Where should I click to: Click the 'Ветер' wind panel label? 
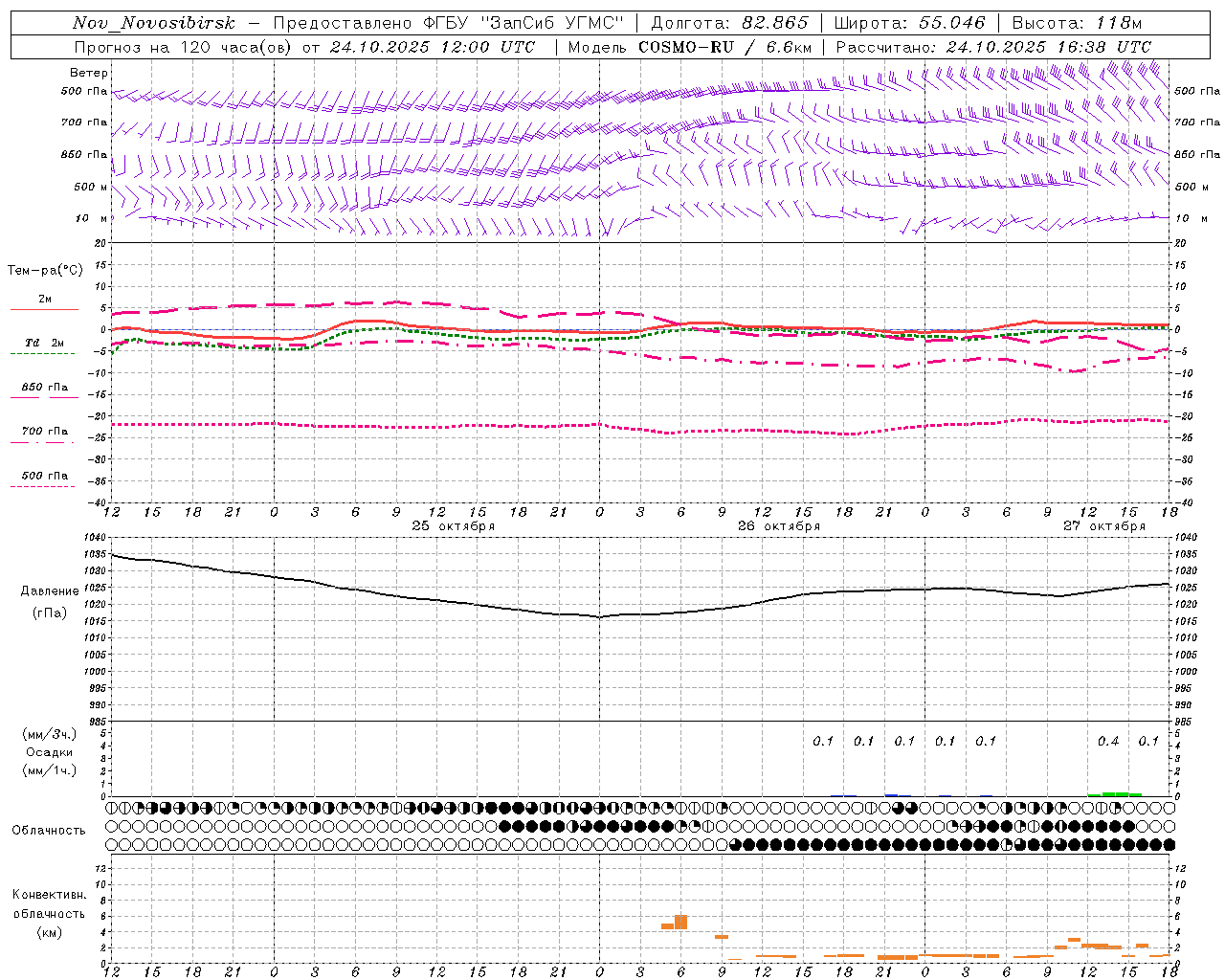[89, 73]
